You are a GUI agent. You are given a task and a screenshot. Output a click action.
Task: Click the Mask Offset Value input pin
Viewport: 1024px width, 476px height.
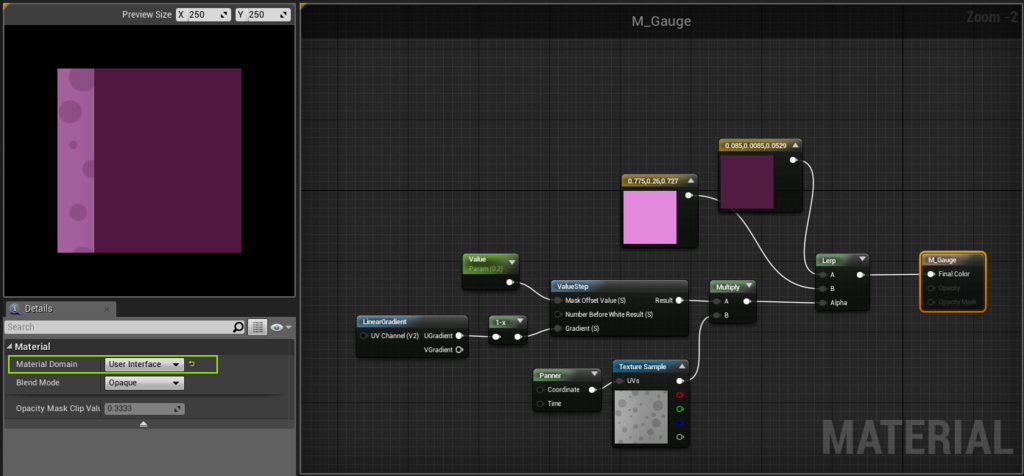pyautogui.click(x=558, y=300)
